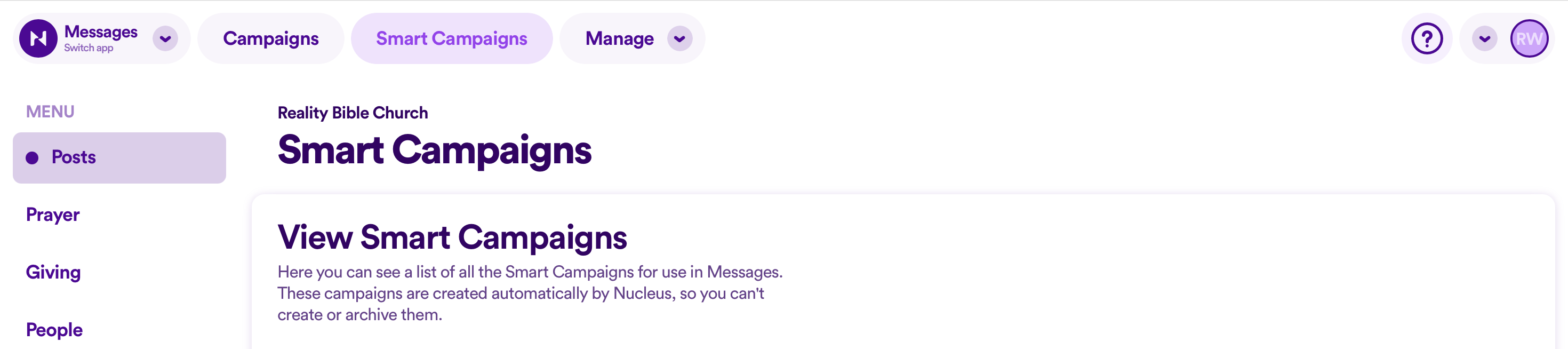Open Giving from the sidebar menu
Screen dimensions: 1568x349
(x=53, y=272)
